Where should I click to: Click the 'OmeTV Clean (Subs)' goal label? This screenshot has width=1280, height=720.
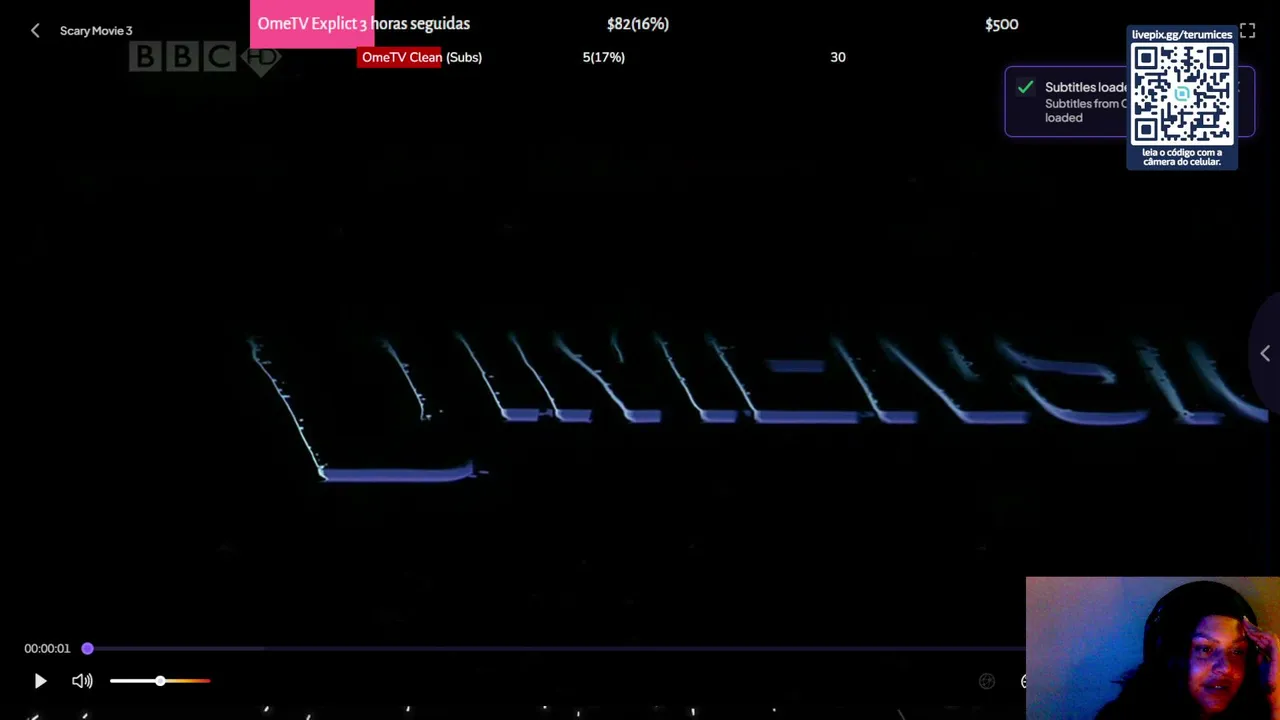click(x=422, y=57)
